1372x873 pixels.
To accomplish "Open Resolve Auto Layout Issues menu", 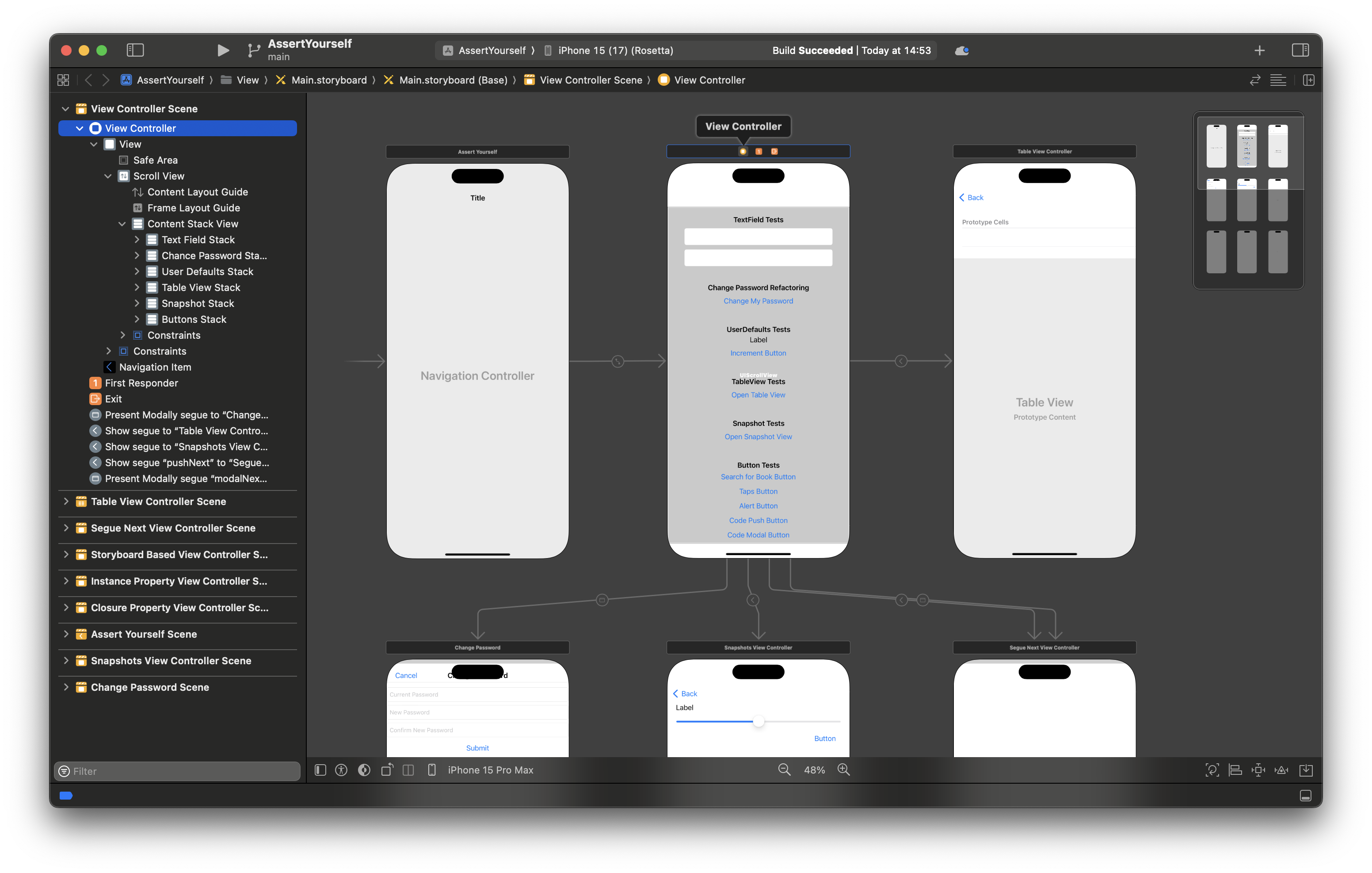I will 1281,770.
